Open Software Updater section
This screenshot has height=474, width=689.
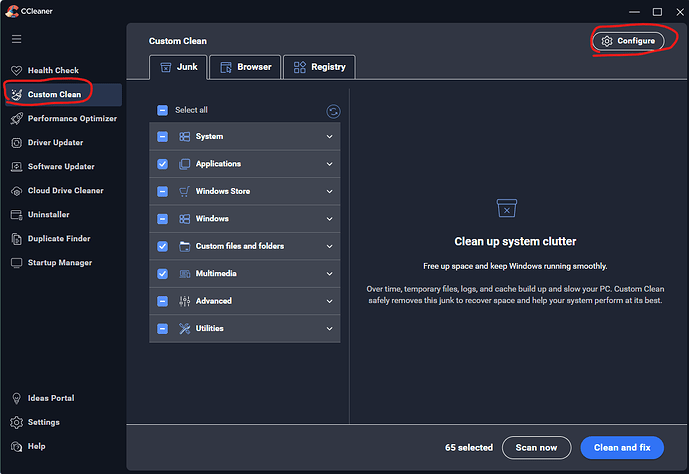[60, 166]
